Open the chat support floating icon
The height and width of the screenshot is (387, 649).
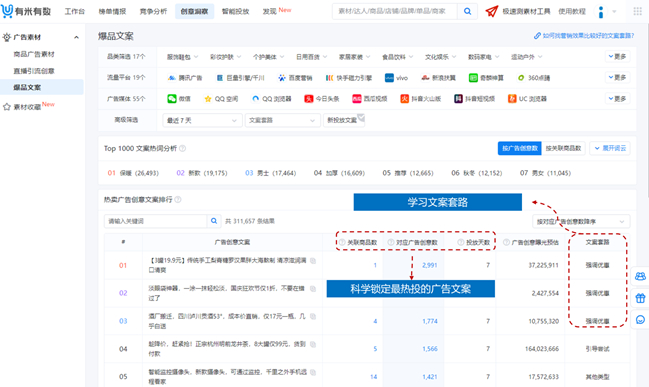[x=640, y=320]
